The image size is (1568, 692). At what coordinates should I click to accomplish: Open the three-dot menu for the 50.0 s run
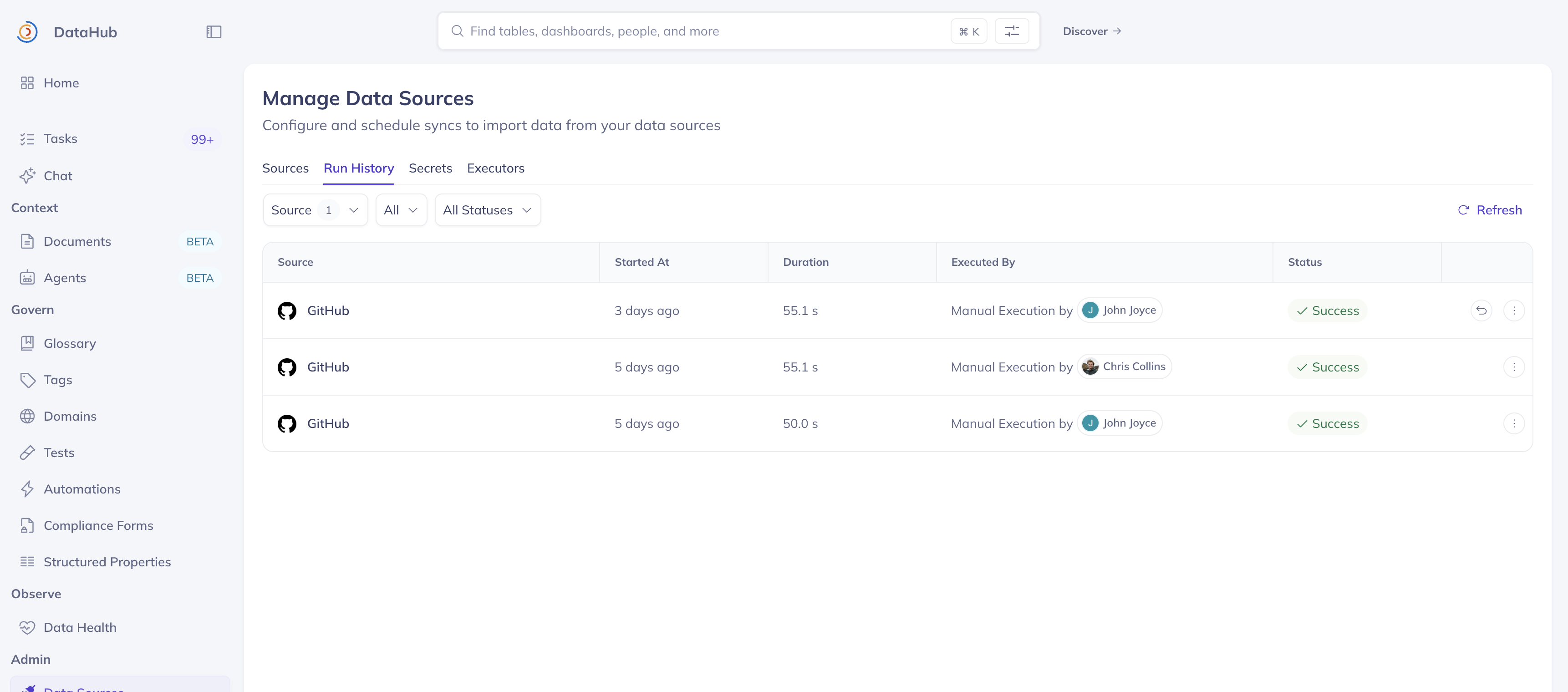point(1514,423)
